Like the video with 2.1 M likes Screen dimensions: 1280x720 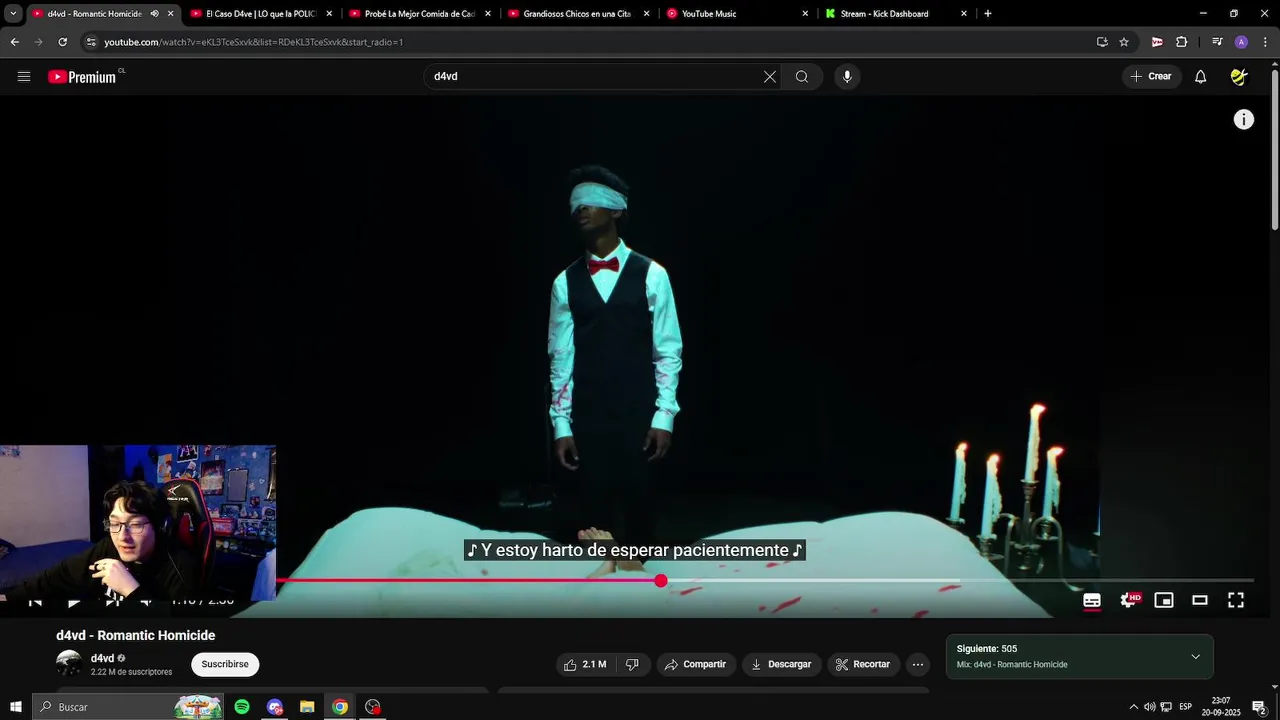(x=584, y=664)
